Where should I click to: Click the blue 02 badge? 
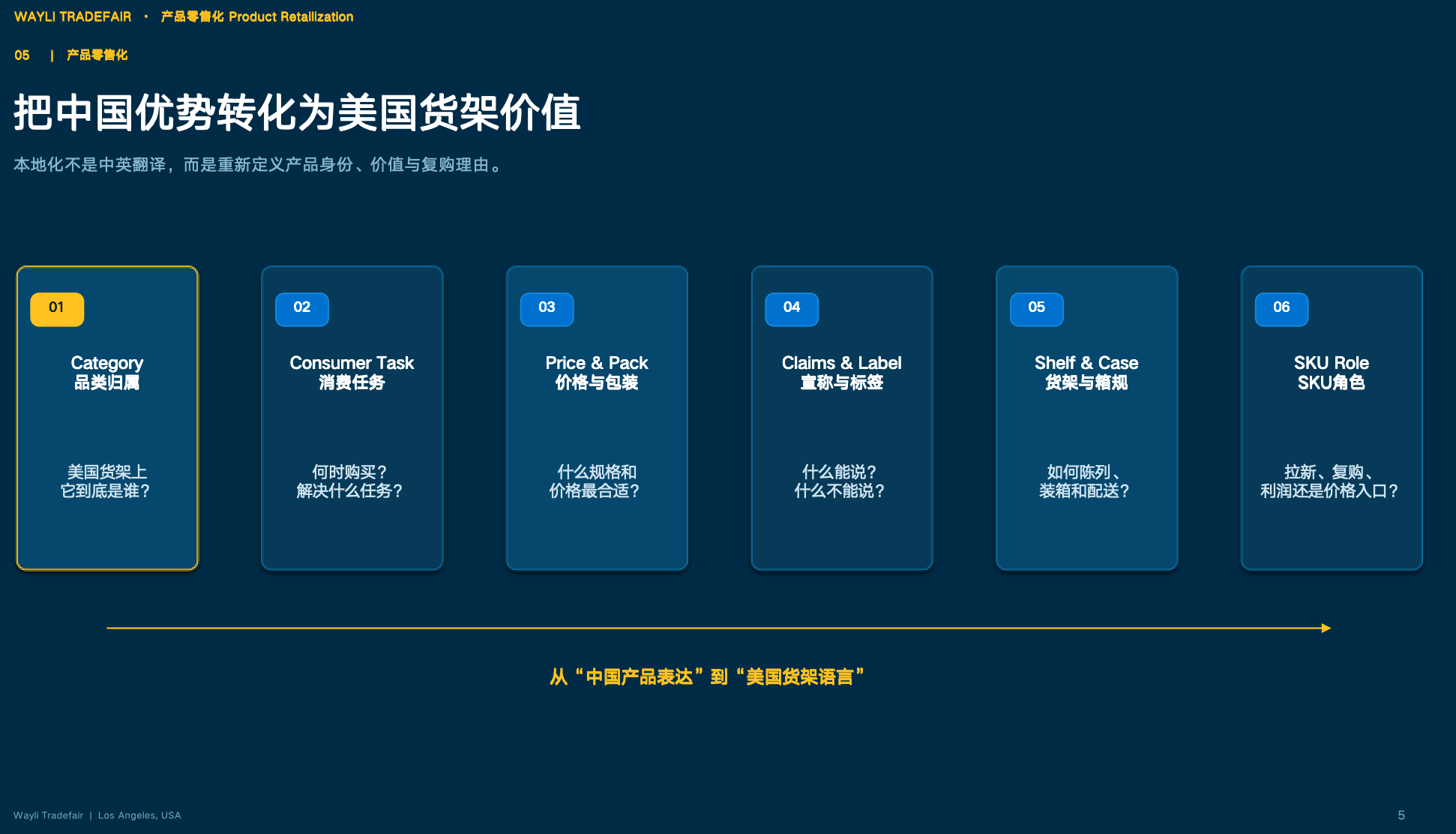302,309
